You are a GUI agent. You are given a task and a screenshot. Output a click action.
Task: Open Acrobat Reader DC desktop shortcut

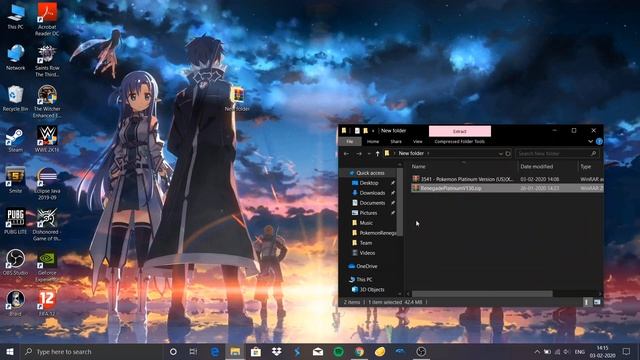[47, 18]
